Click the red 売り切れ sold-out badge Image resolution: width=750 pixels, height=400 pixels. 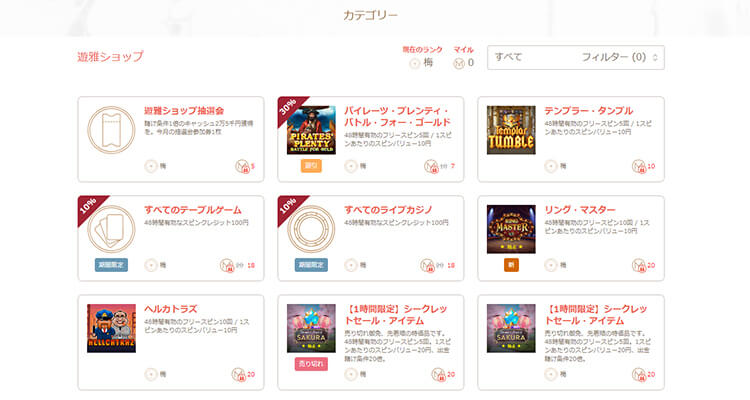pyautogui.click(x=311, y=364)
